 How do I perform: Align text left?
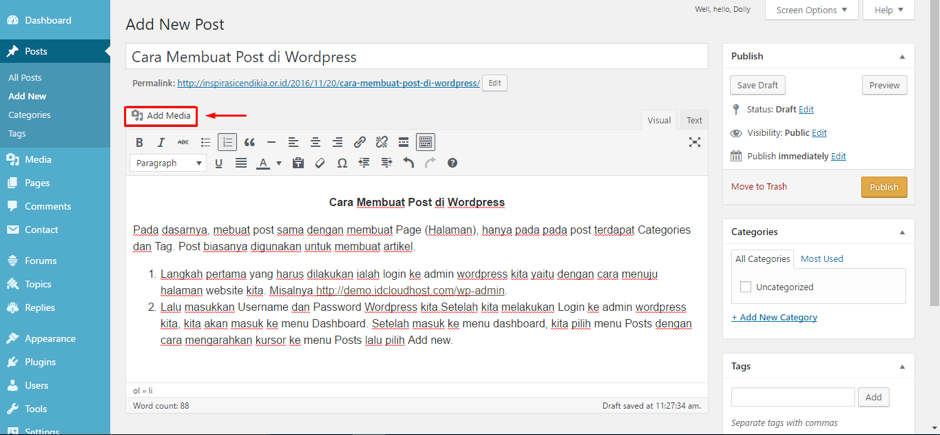(293, 143)
